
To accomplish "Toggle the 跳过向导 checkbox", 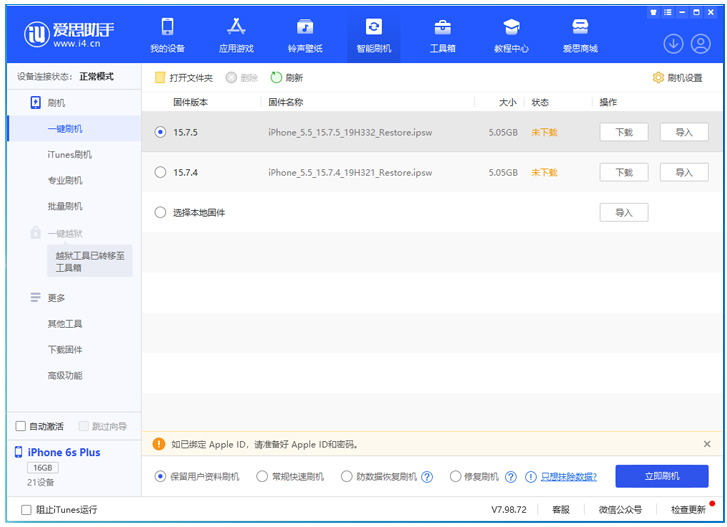I will tap(83, 426).
